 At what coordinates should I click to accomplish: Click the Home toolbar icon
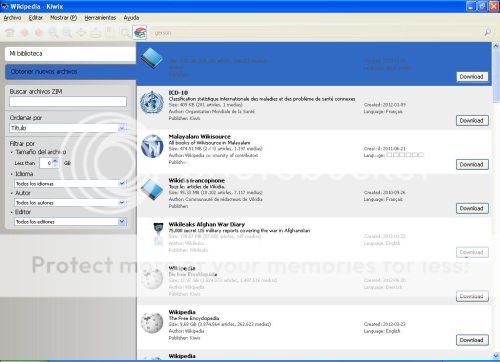(x=10, y=33)
